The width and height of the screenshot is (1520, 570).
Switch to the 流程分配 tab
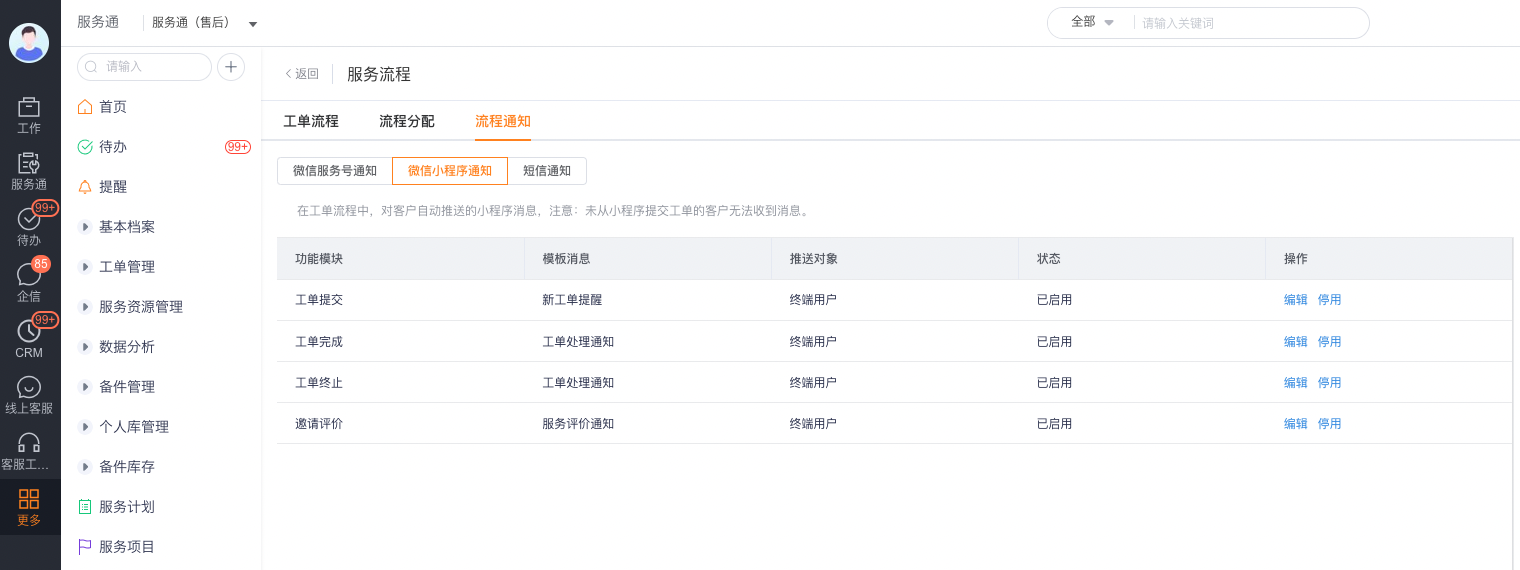pyautogui.click(x=407, y=121)
